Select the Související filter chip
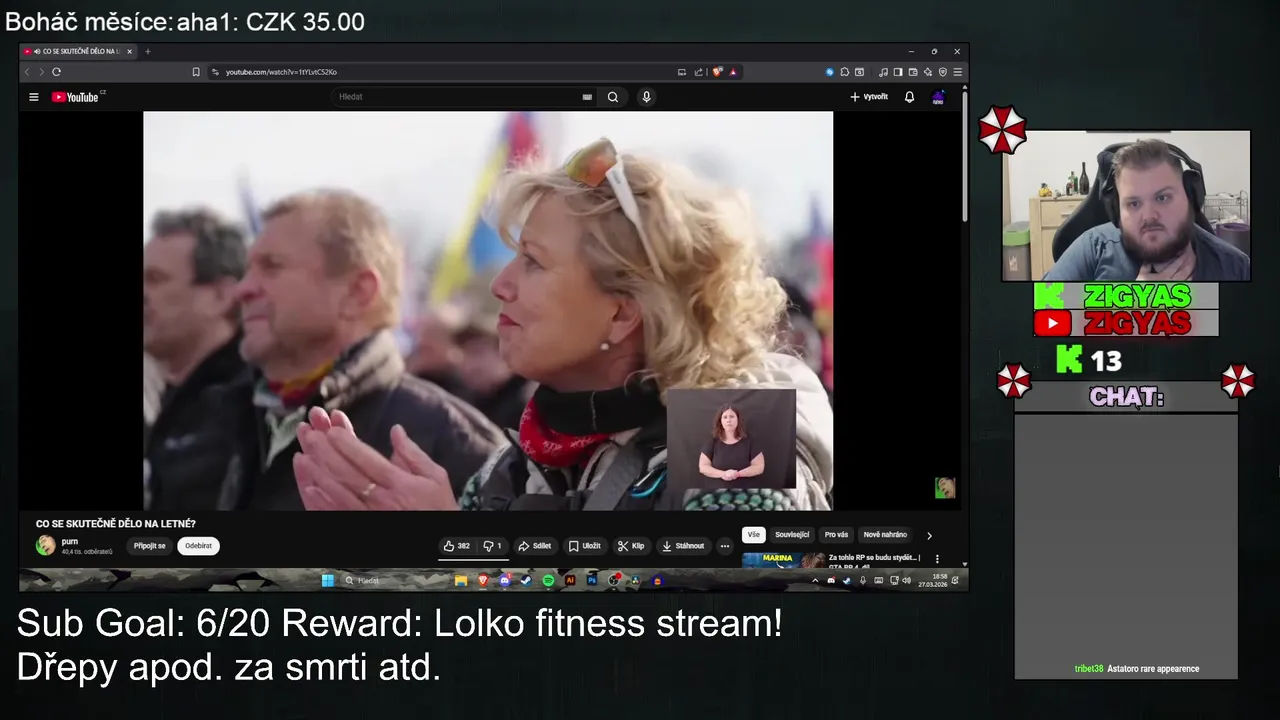Viewport: 1280px width, 720px height. point(792,535)
